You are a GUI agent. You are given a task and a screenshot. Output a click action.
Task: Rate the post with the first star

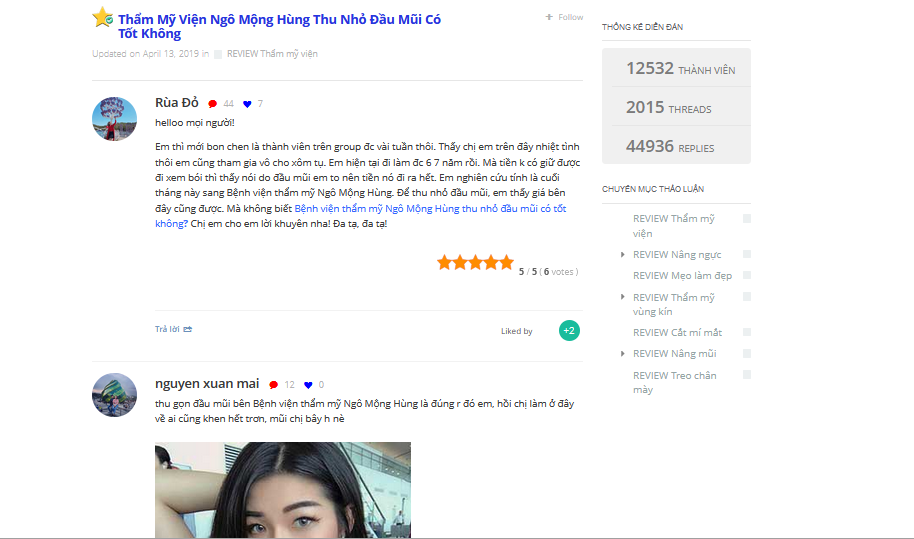[x=445, y=262]
